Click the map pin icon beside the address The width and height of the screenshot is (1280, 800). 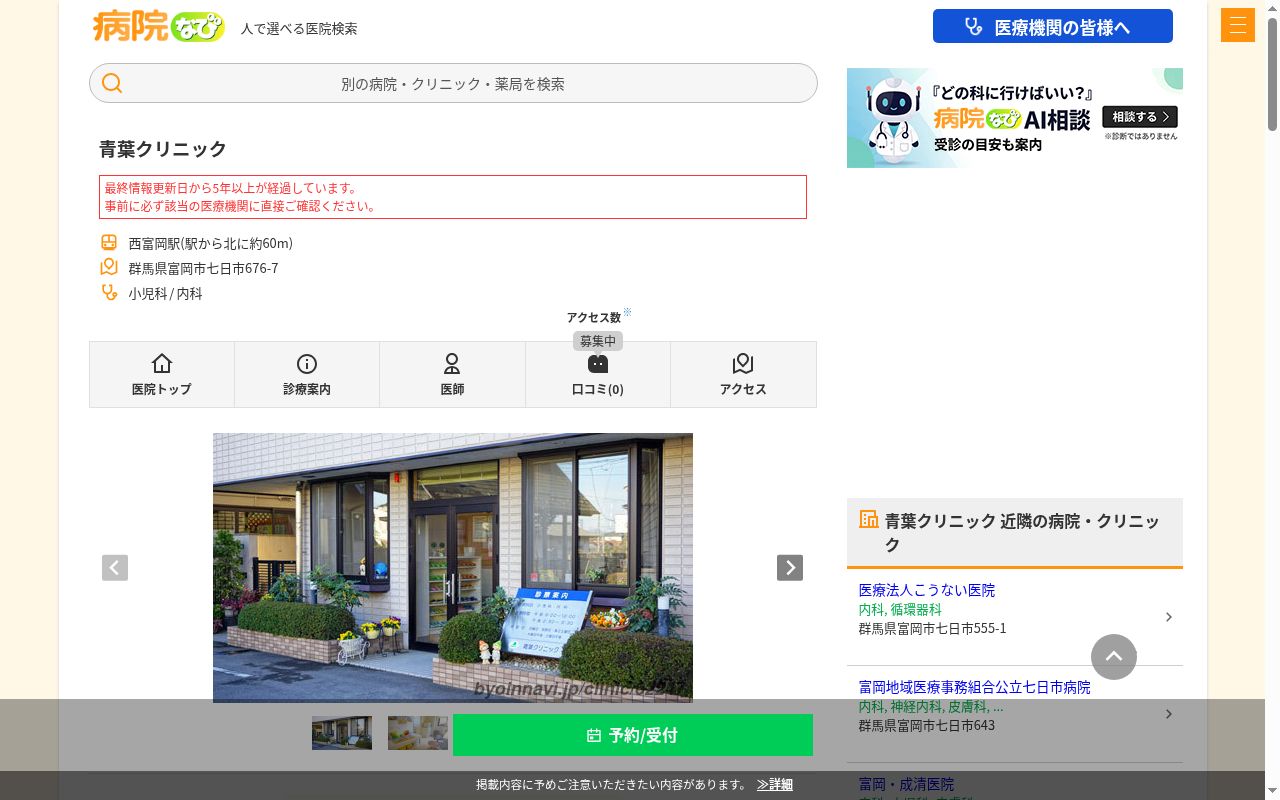tap(109, 268)
